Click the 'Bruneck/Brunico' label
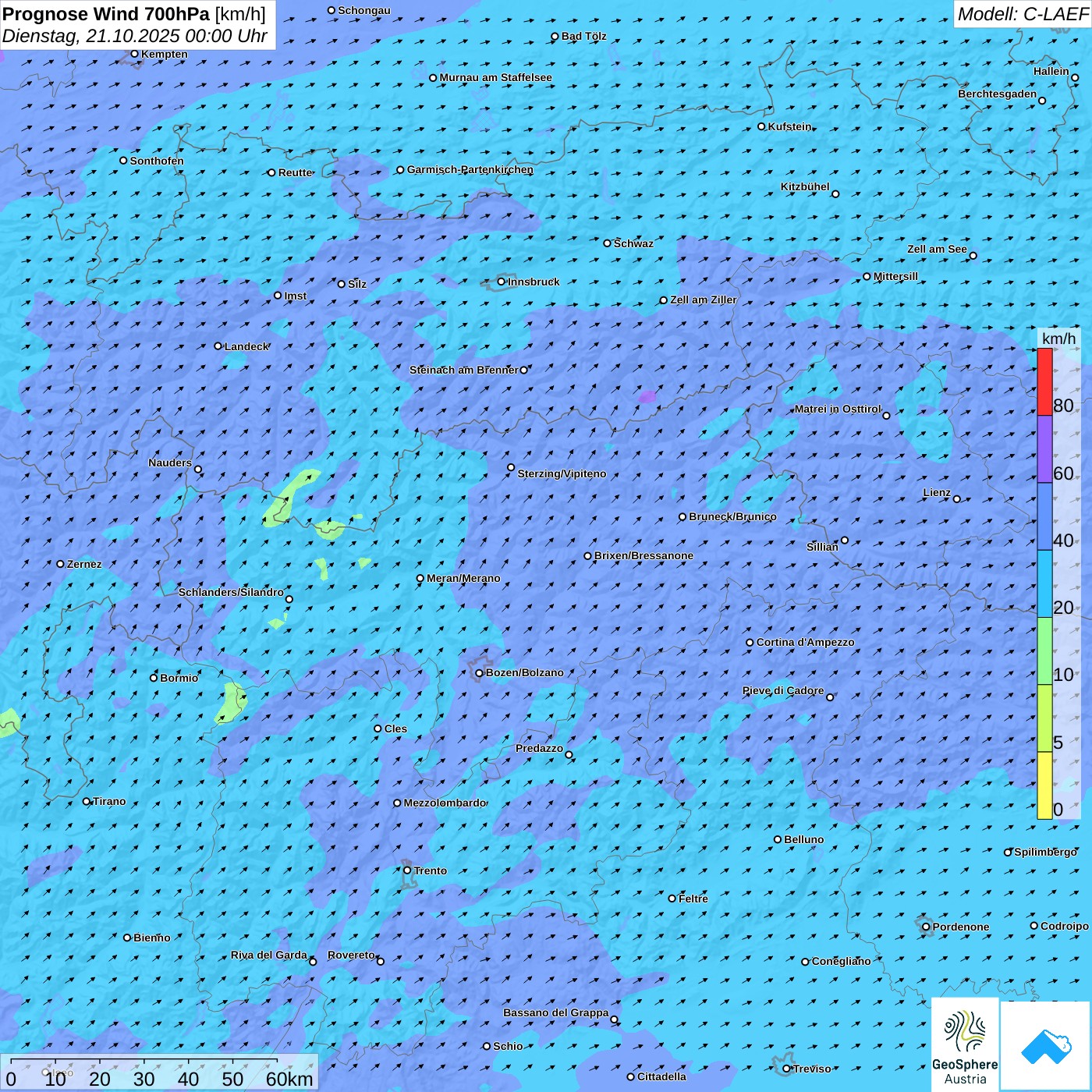Image resolution: width=1092 pixels, height=1092 pixels. [x=732, y=516]
